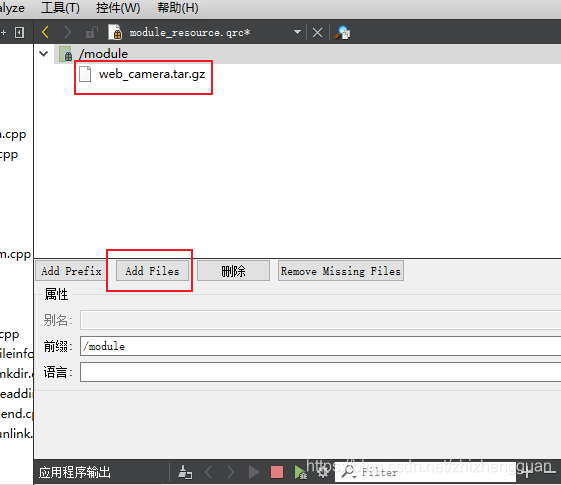561x485 pixels.
Task: Collapse the /module prefix node
Action: click(x=44, y=54)
